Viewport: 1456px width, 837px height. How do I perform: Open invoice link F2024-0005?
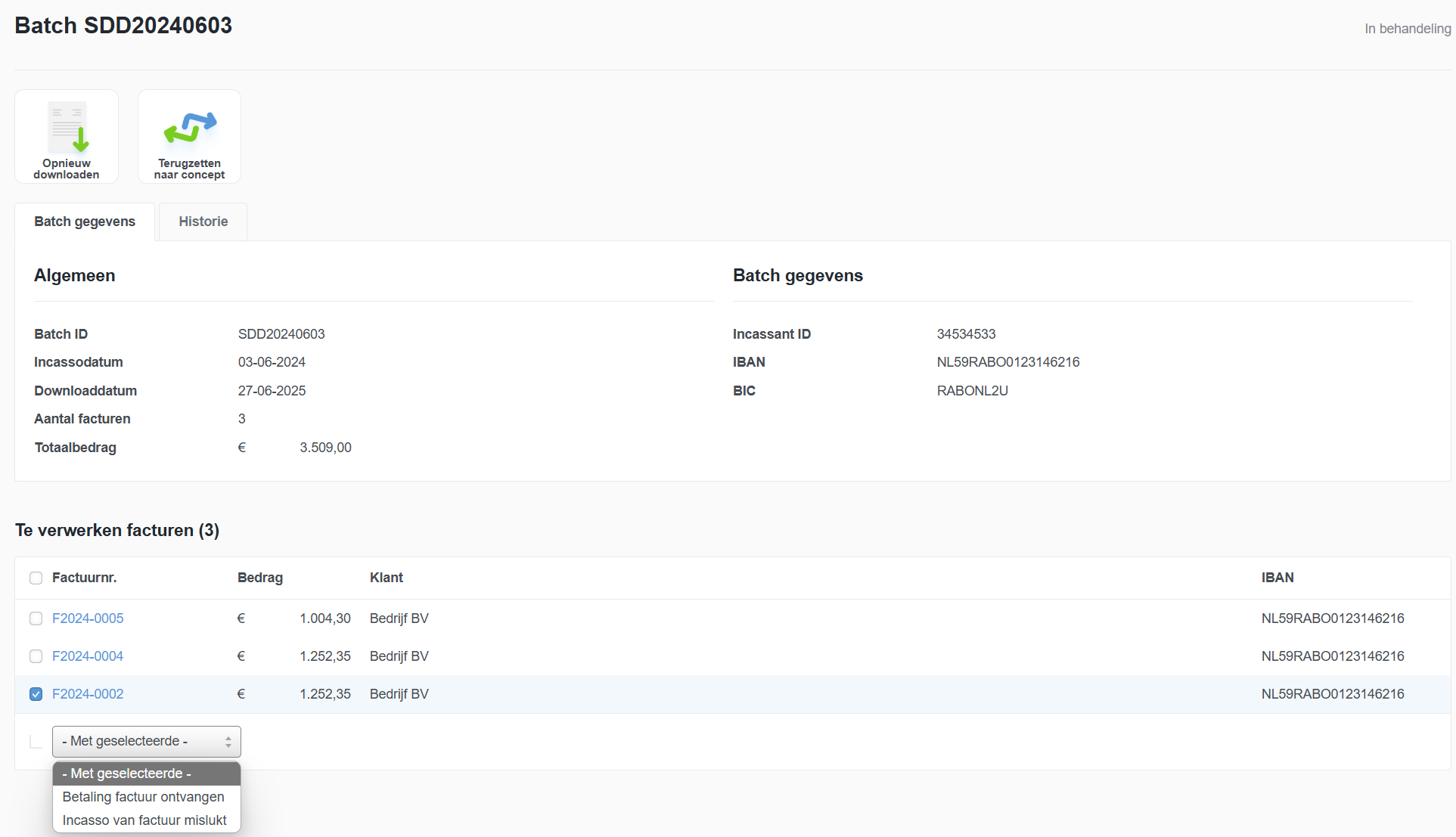(x=88, y=618)
